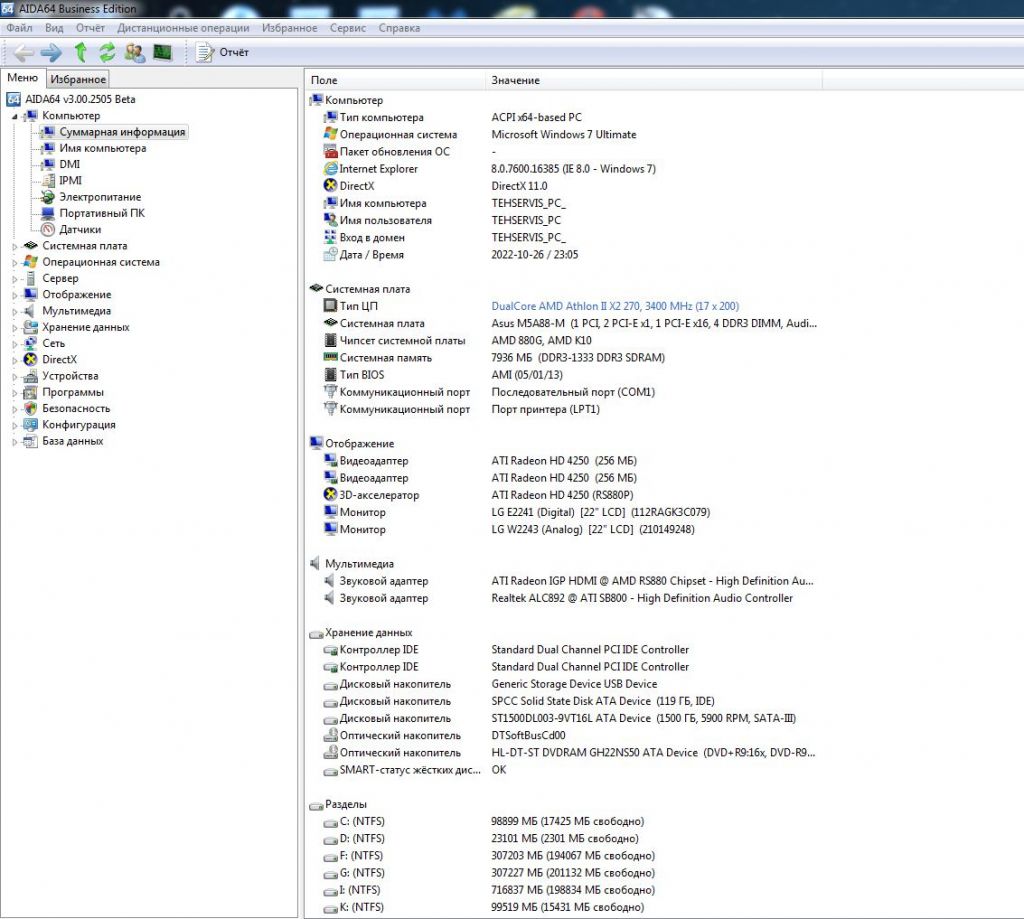Viewport: 1024px width, 919px height.
Task: Open the Файл menu
Action: click(x=20, y=28)
